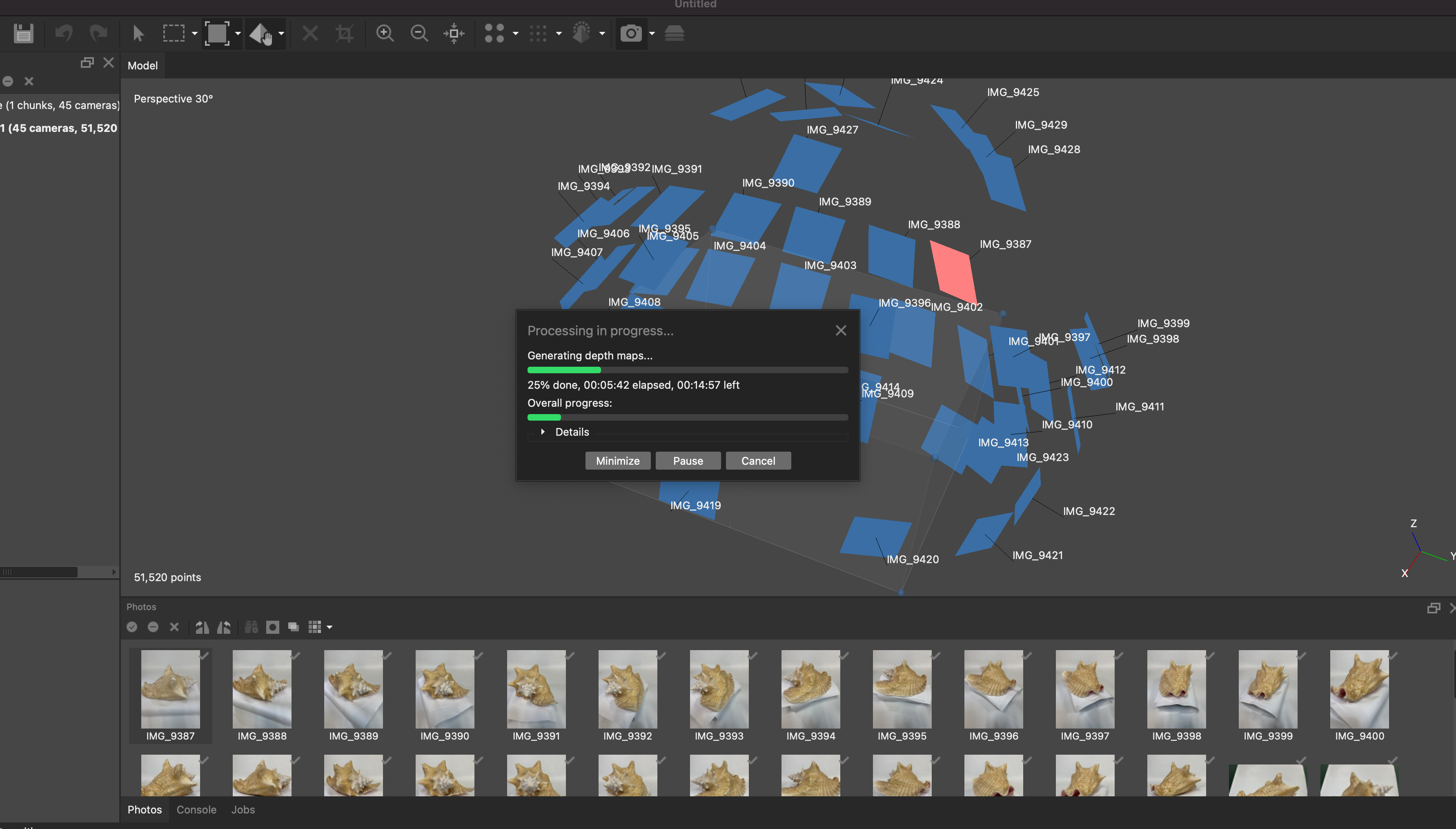Toggle tie points display in toolbar
The image size is (1456, 829).
[x=494, y=33]
